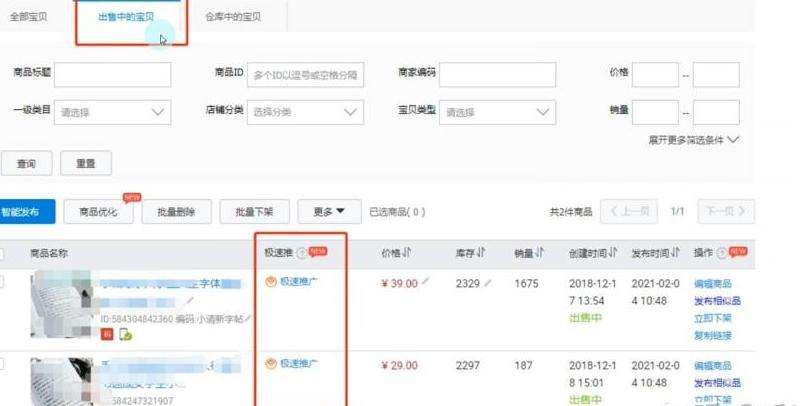The height and width of the screenshot is (406, 800).
Task: Open the 店铺分类 category dropdown
Action: tap(304, 112)
